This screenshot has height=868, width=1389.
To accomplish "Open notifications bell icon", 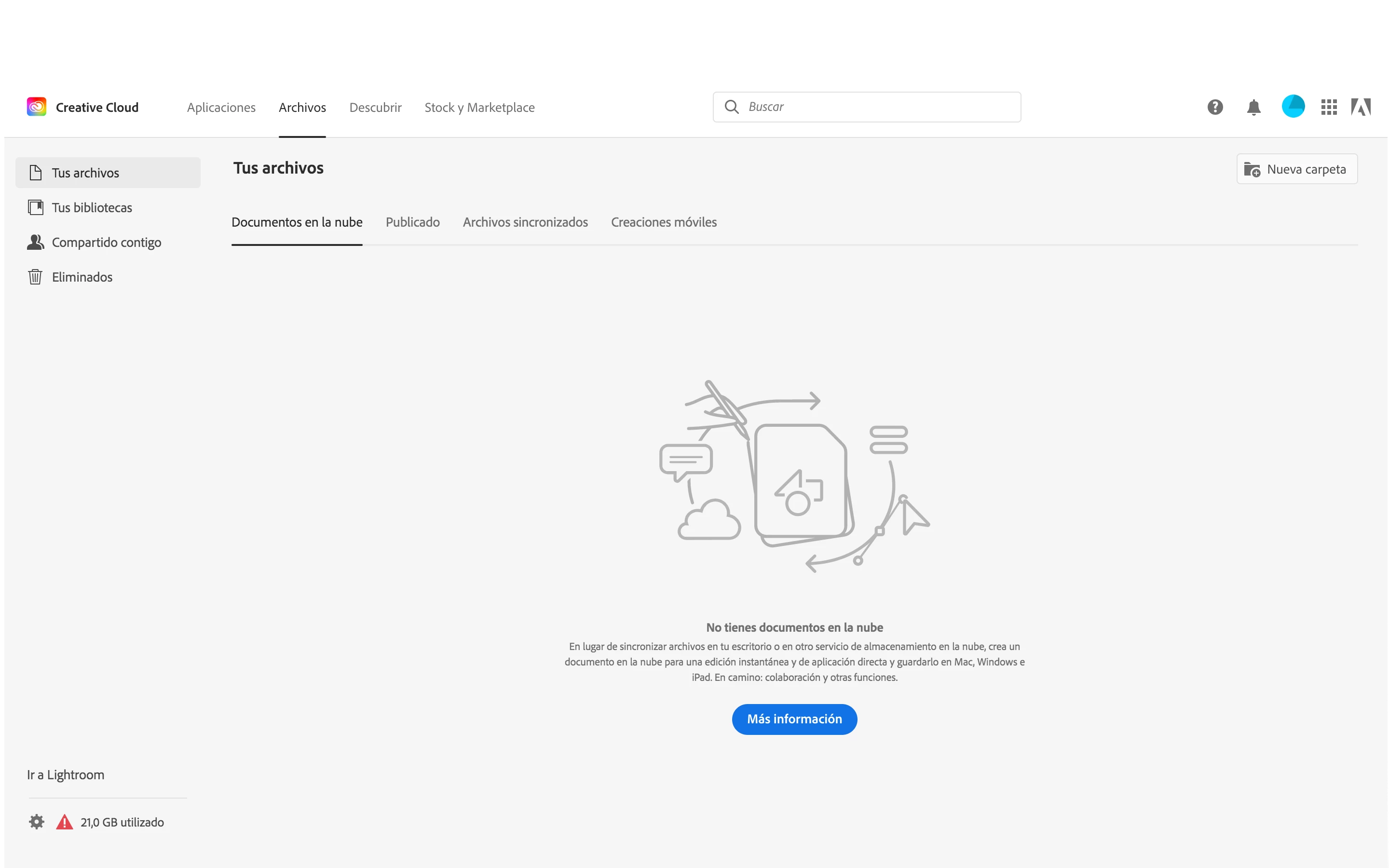I will (1253, 108).
